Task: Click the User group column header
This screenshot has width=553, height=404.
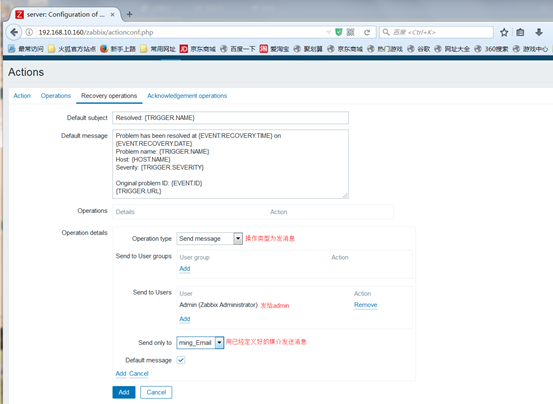Action: pyautogui.click(x=195, y=257)
